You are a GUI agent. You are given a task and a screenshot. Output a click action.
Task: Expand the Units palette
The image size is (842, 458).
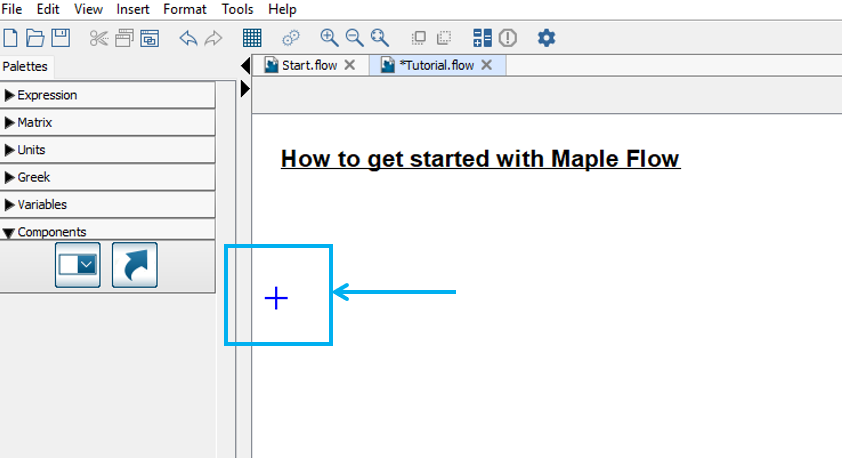pyautogui.click(x=107, y=150)
